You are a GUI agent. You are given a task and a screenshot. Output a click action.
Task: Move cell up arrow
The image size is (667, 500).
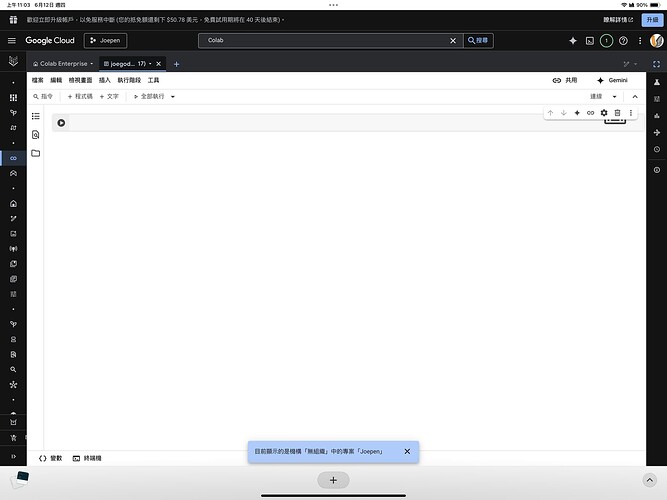point(550,113)
